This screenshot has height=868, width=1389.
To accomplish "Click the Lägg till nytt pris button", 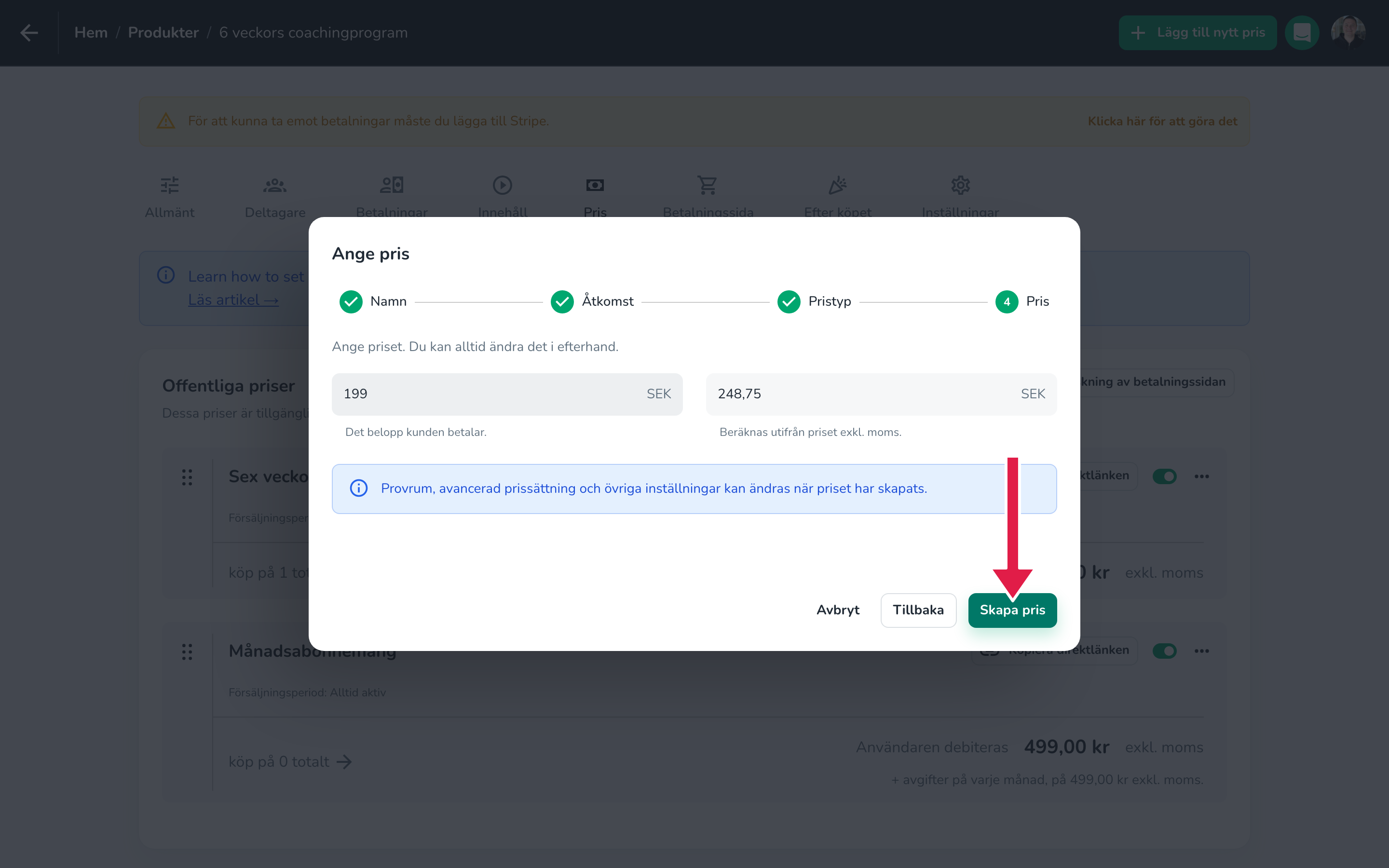I will pos(1198,33).
